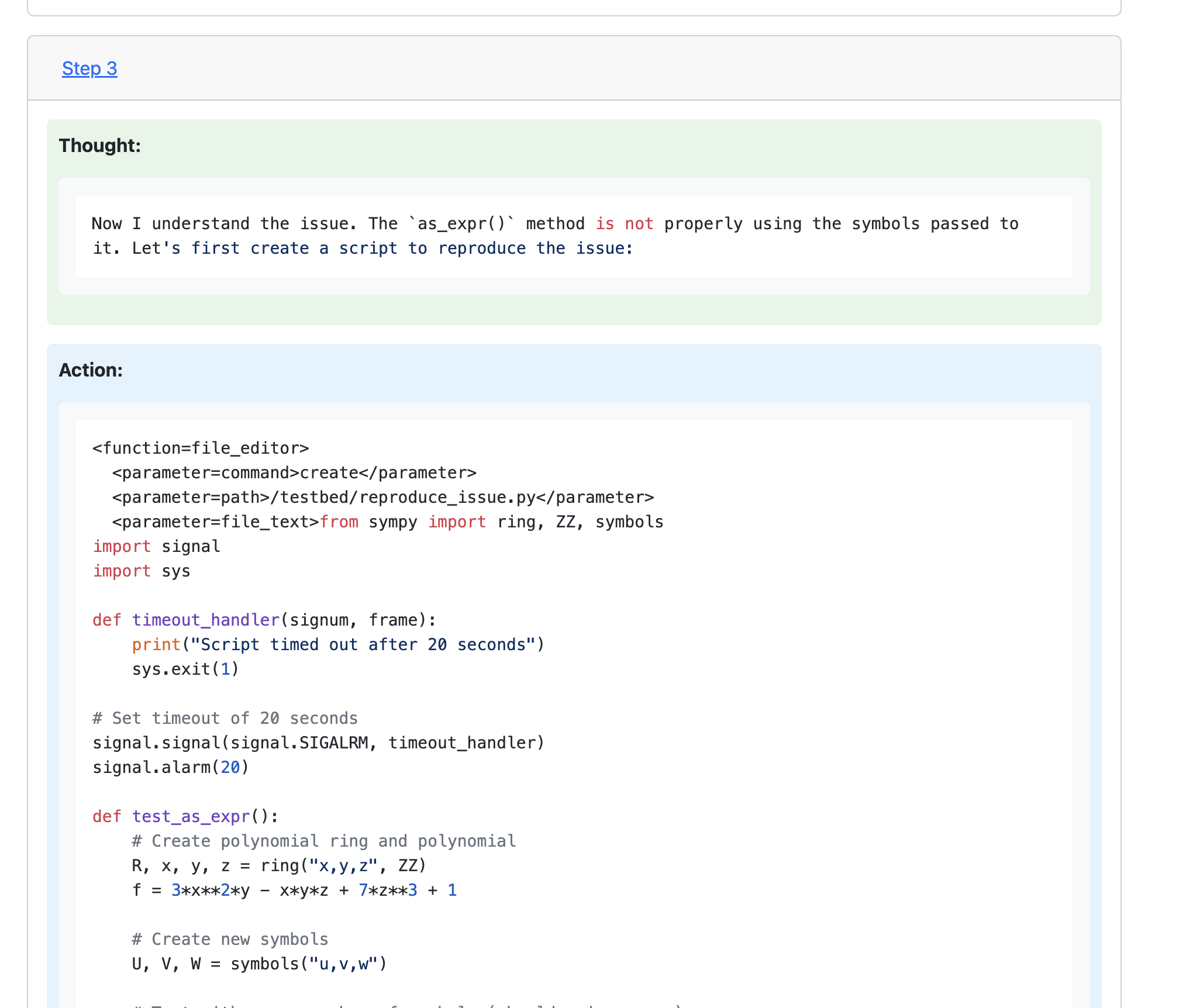Click the <function=file_editor> line

pyautogui.click(x=201, y=448)
